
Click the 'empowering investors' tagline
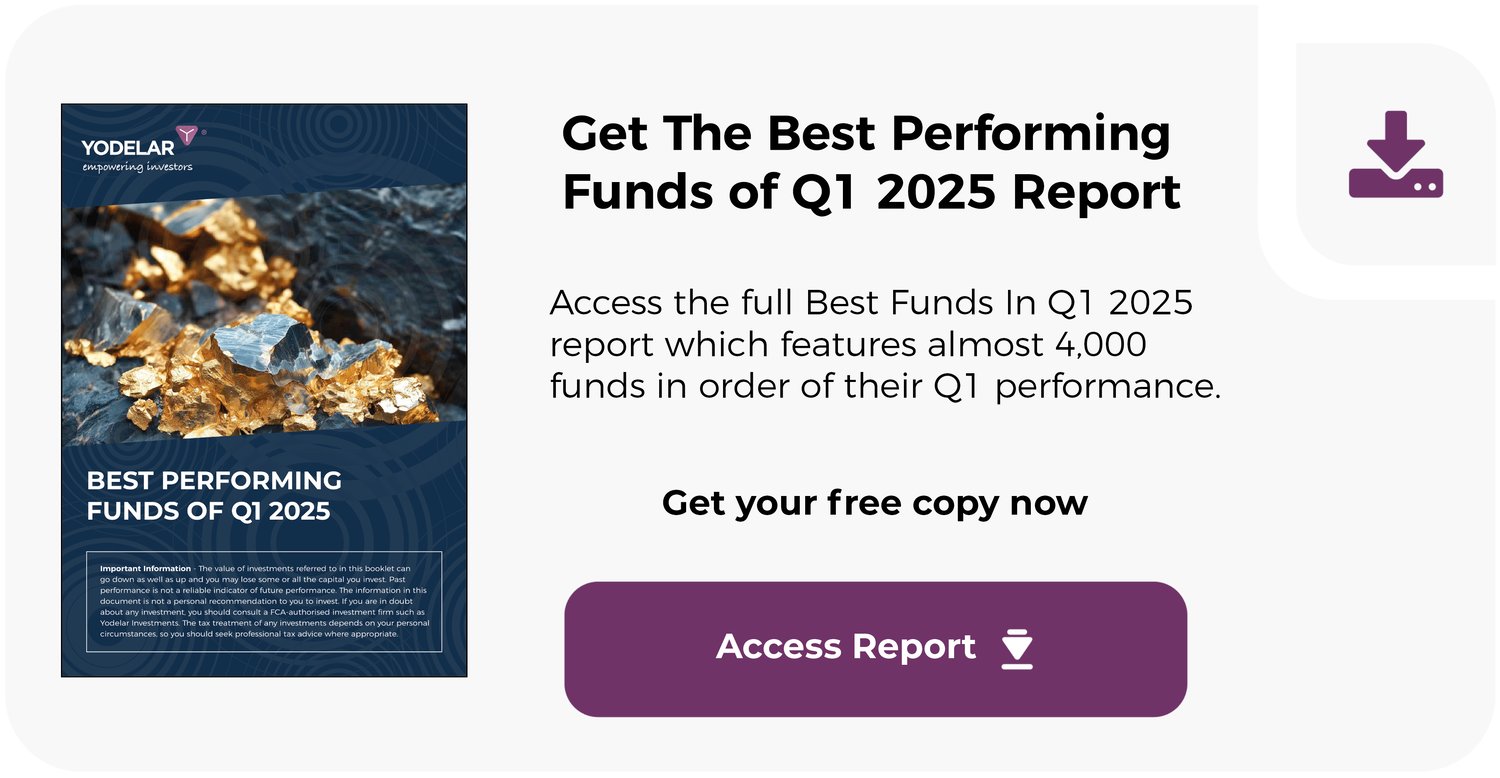pos(137,167)
